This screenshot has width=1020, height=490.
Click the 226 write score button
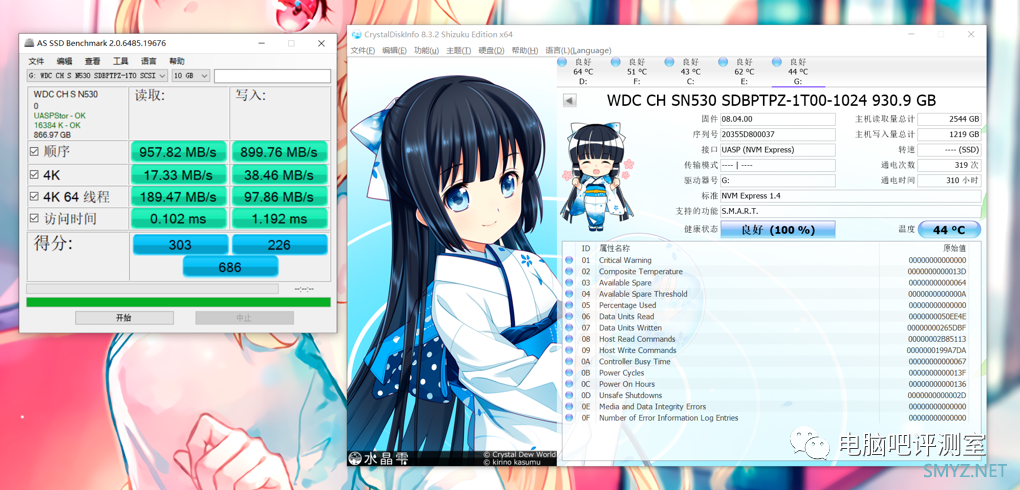coord(280,245)
